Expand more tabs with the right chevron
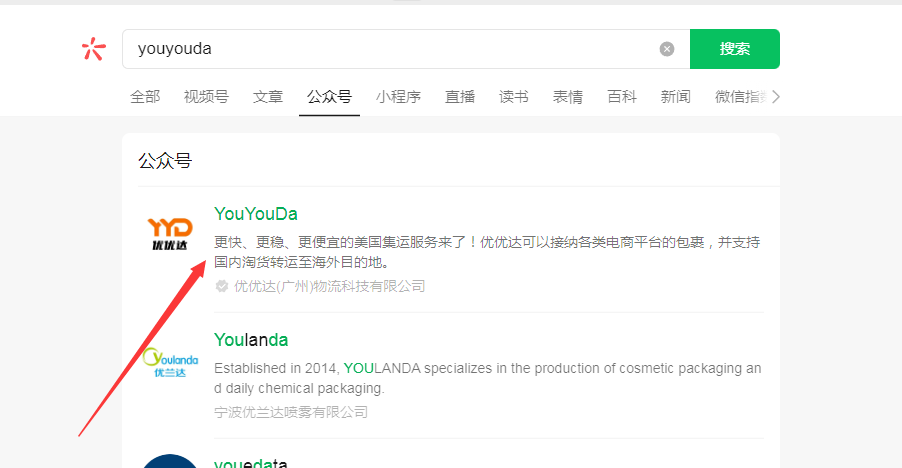 point(775,97)
